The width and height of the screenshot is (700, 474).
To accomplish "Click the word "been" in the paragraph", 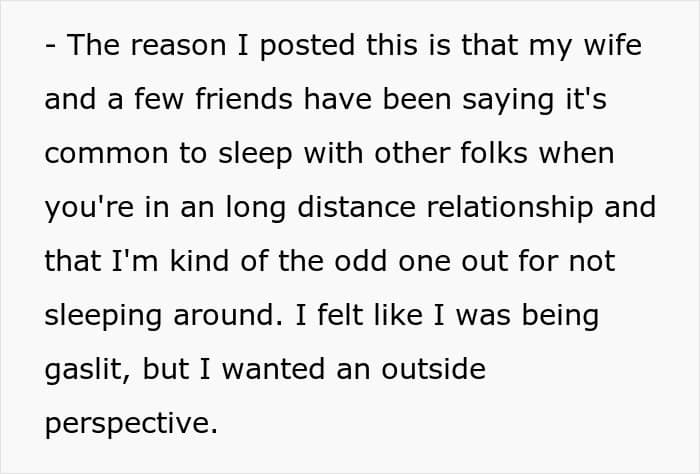I will point(417,98).
